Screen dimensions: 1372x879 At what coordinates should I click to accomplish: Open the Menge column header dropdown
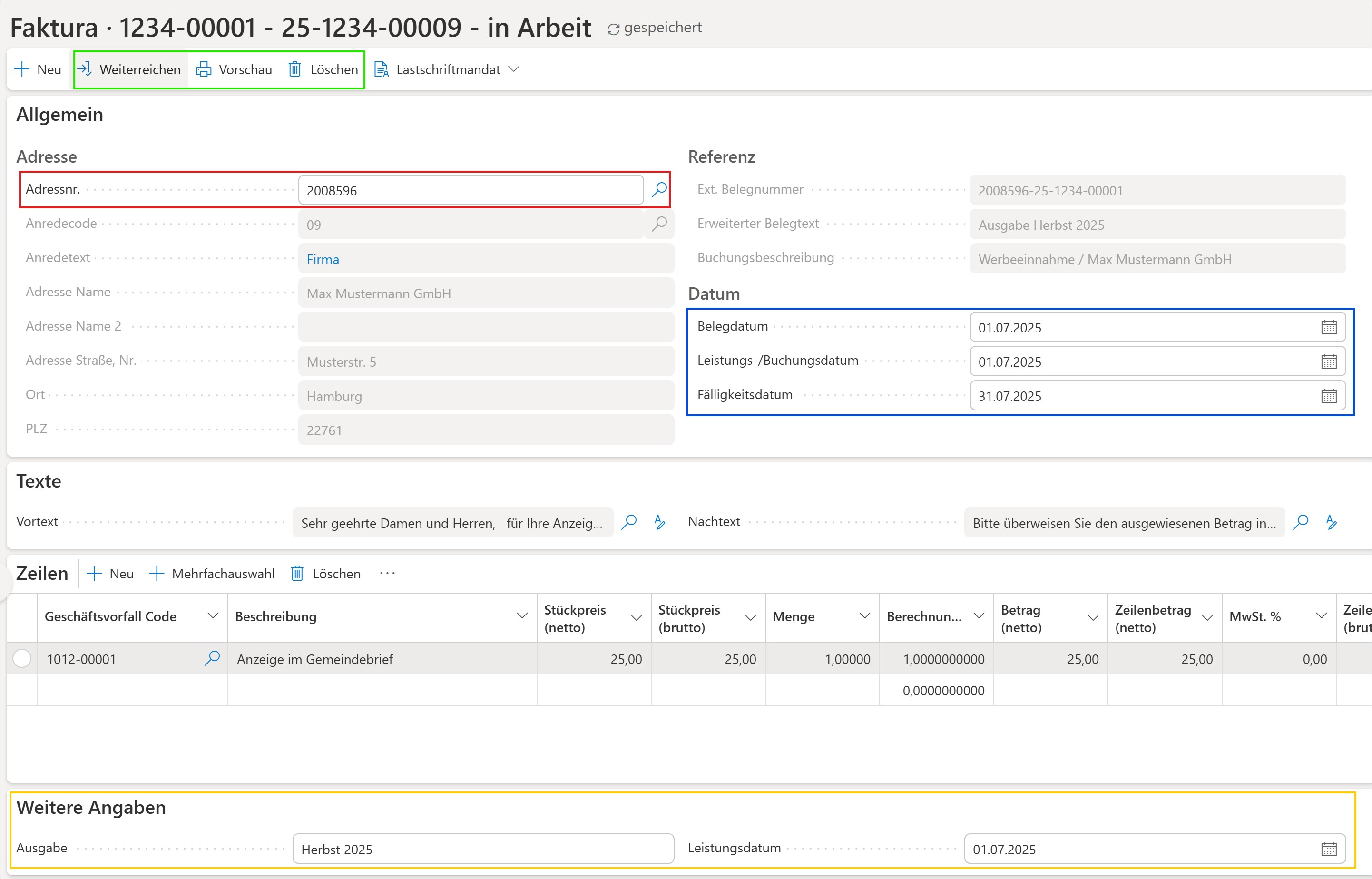click(864, 616)
